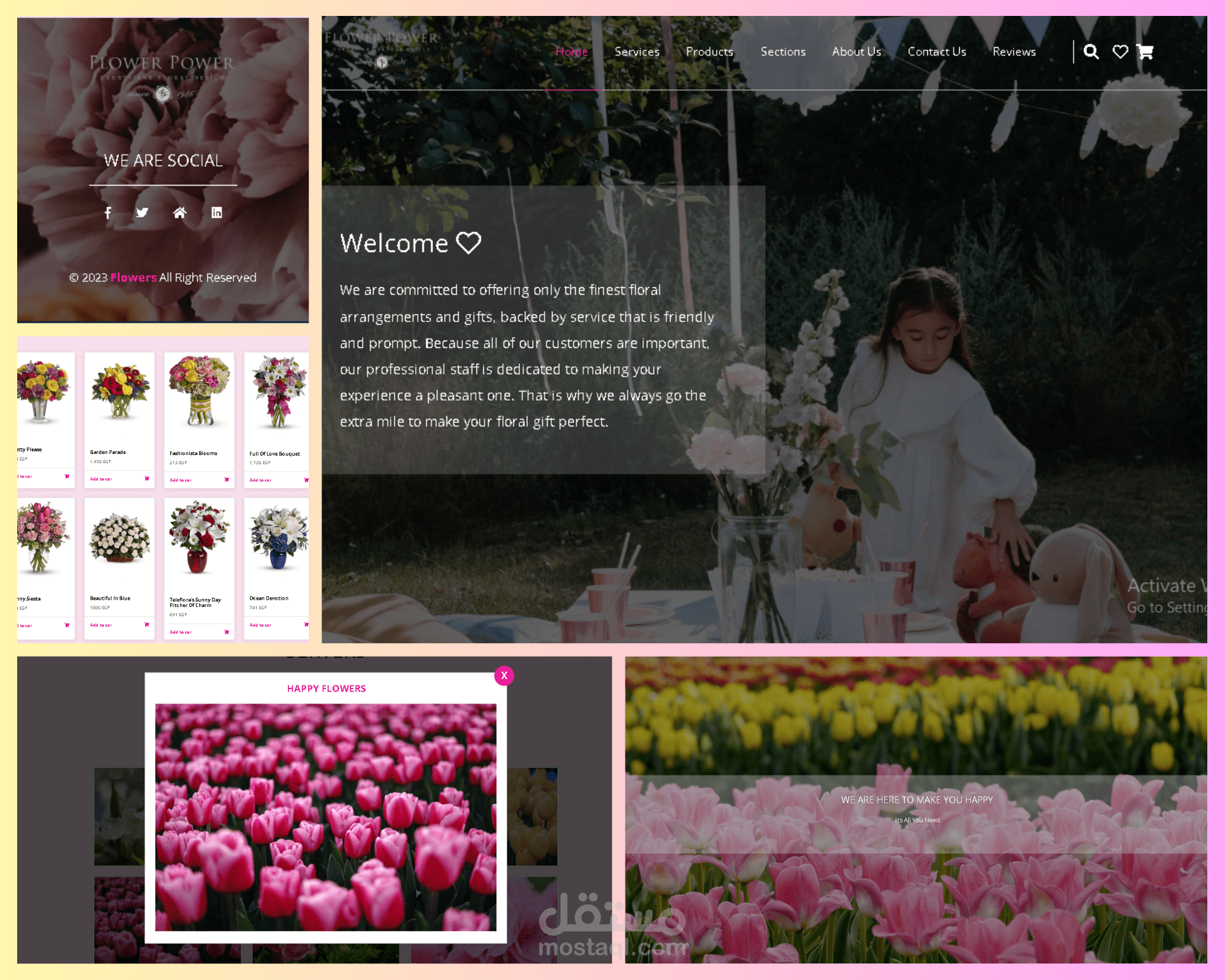The width and height of the screenshot is (1225, 980).
Task: Open the Services nav item
Action: point(637,52)
